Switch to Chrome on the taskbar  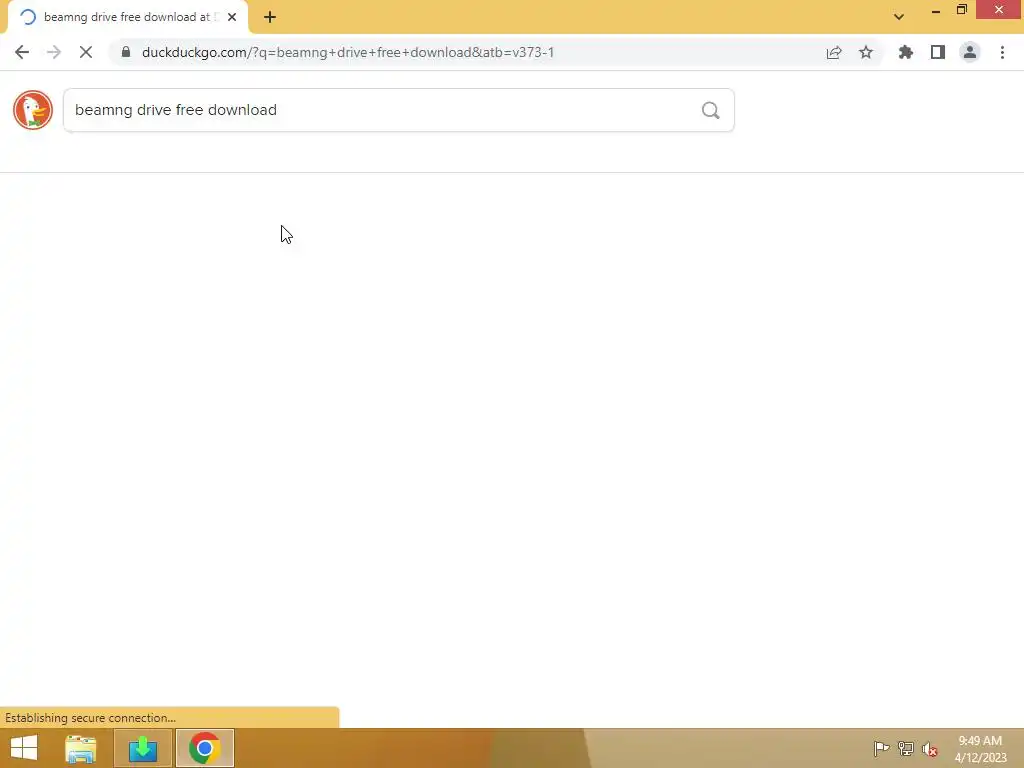click(204, 748)
